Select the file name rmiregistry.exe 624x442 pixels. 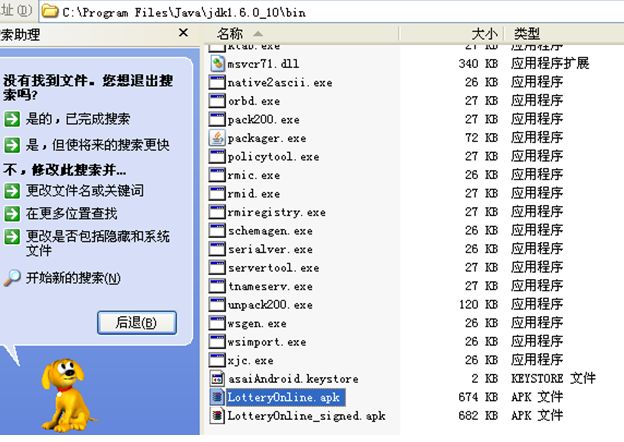pyautogui.click(x=277, y=212)
